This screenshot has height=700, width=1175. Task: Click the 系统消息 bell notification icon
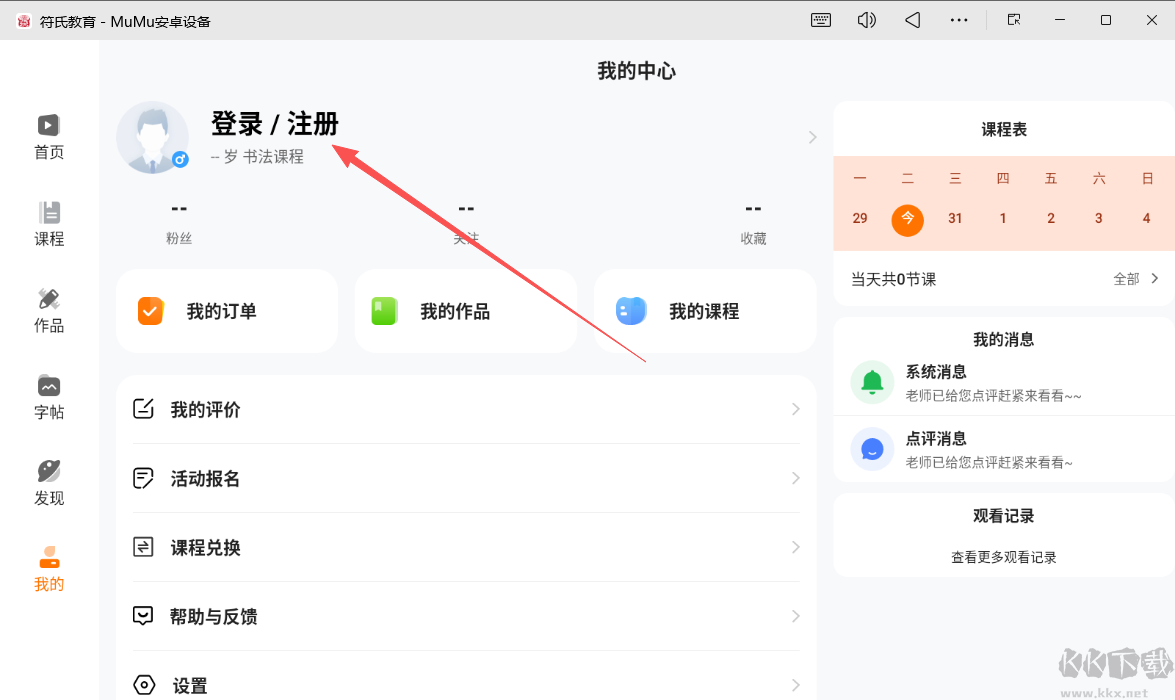pos(872,382)
